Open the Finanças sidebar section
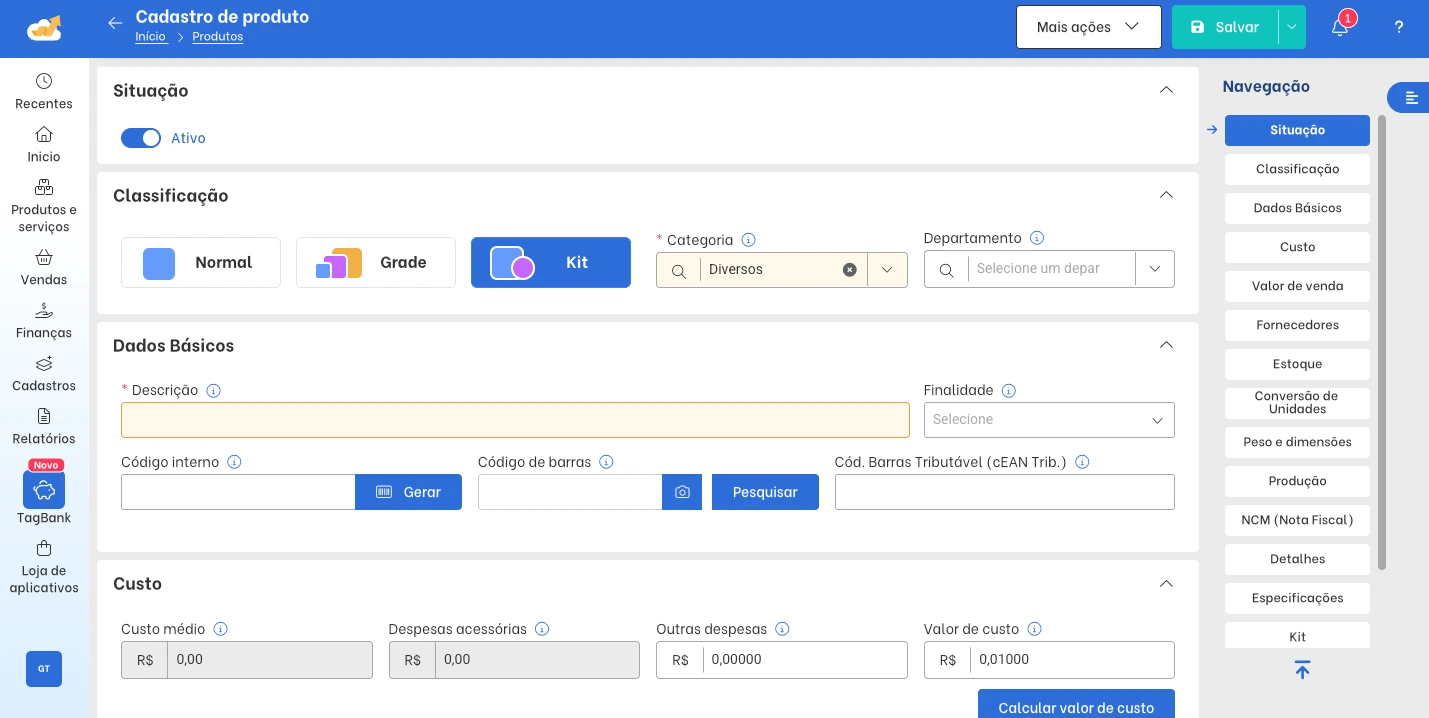1429x718 pixels. coord(44,320)
